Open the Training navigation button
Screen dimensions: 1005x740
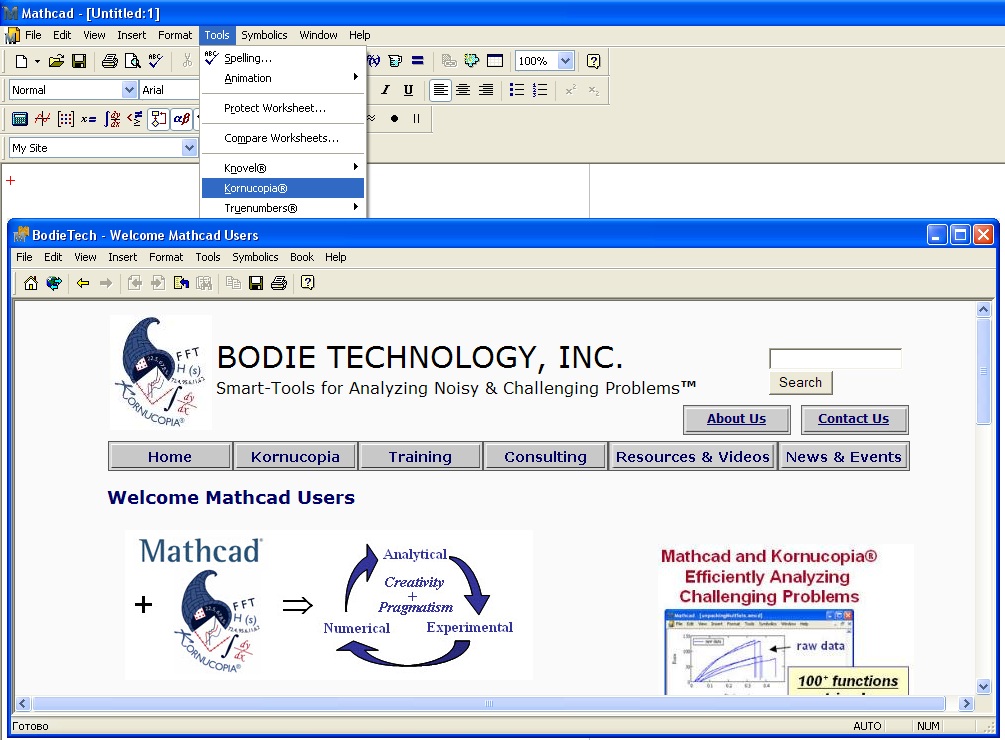(x=420, y=457)
